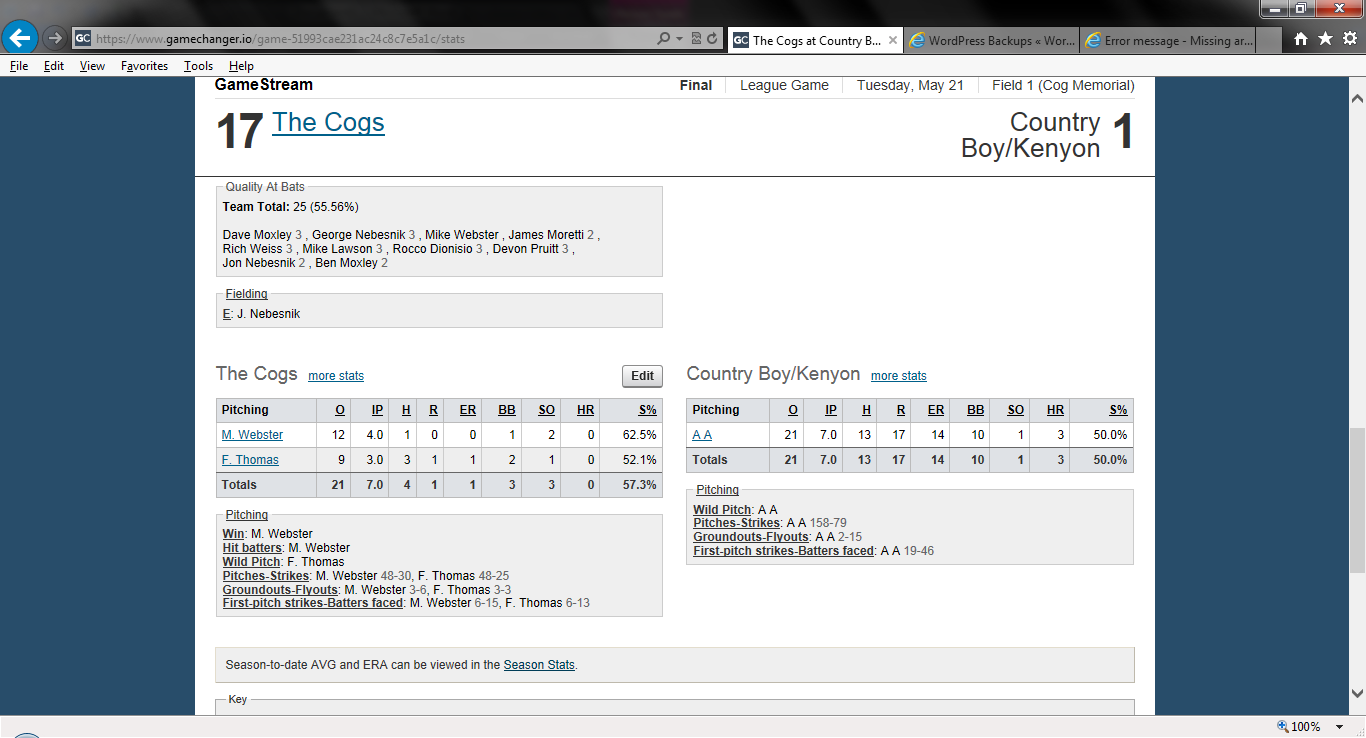Sort Cogs pitching by S% column

click(x=648, y=410)
